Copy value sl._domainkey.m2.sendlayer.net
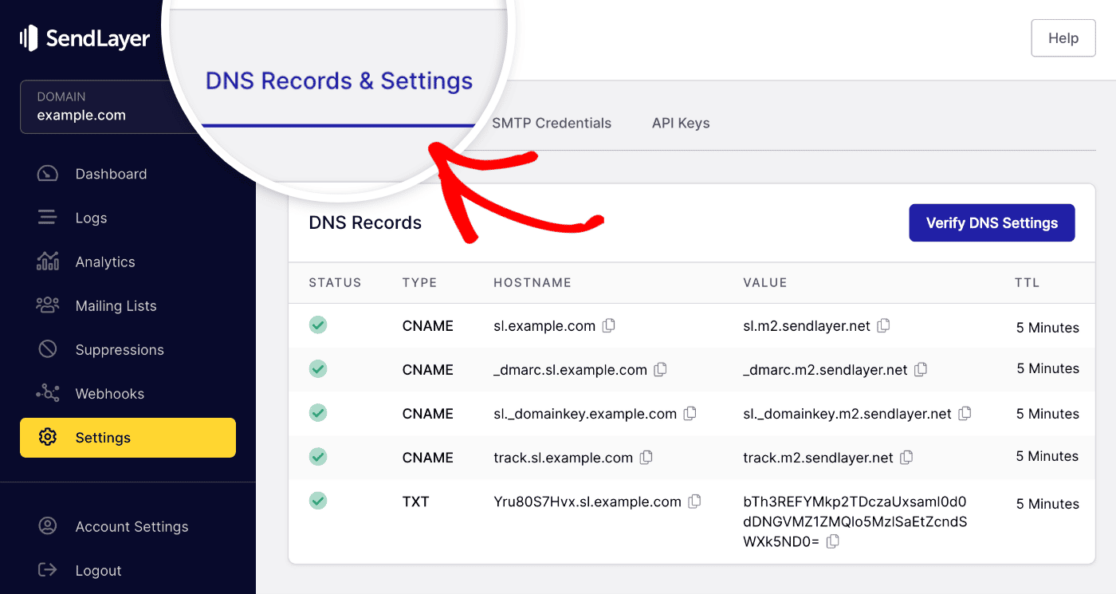Image resolution: width=1116 pixels, height=594 pixels. point(965,413)
